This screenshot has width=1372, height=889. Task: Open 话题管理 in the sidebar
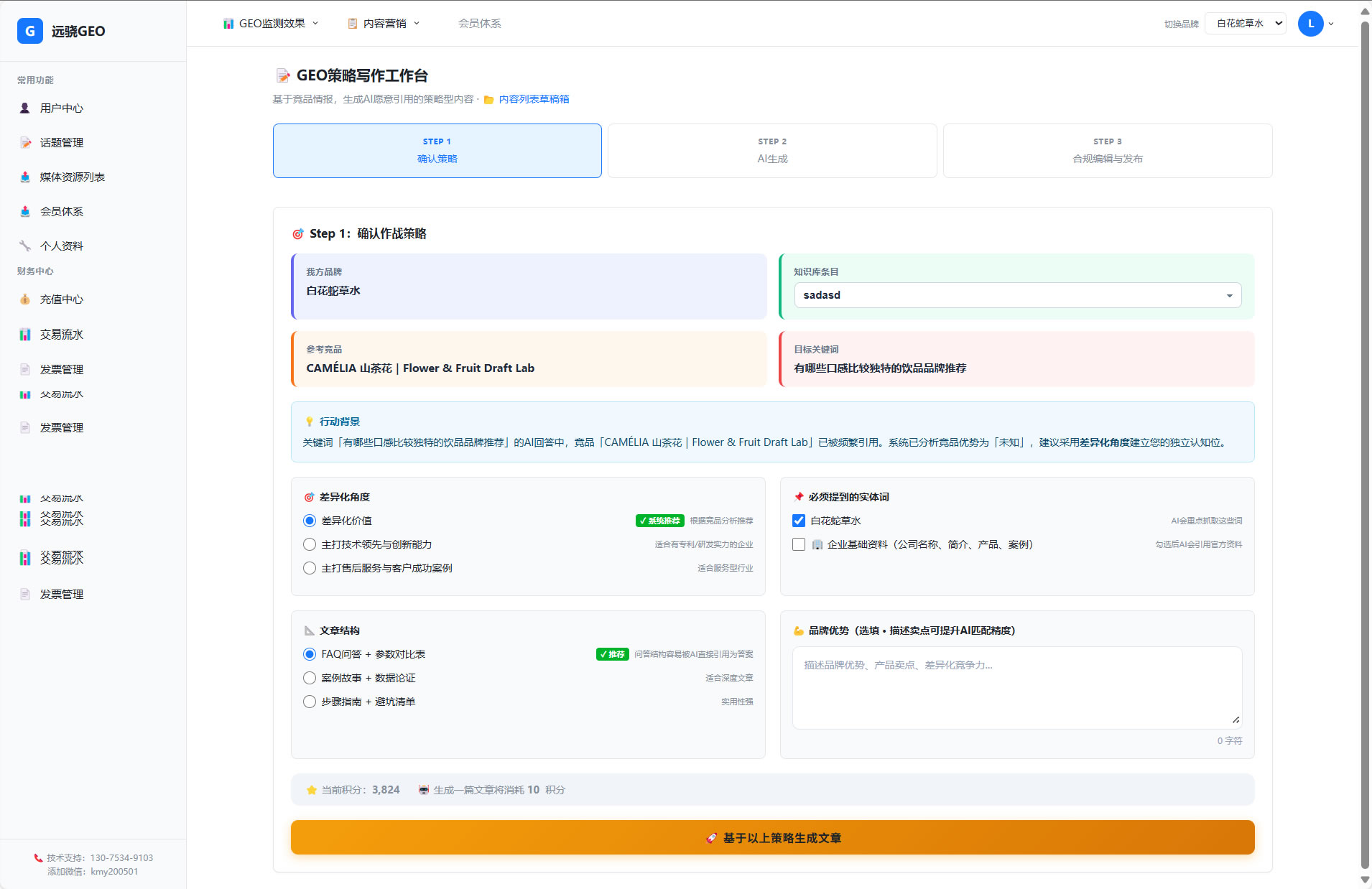click(61, 142)
